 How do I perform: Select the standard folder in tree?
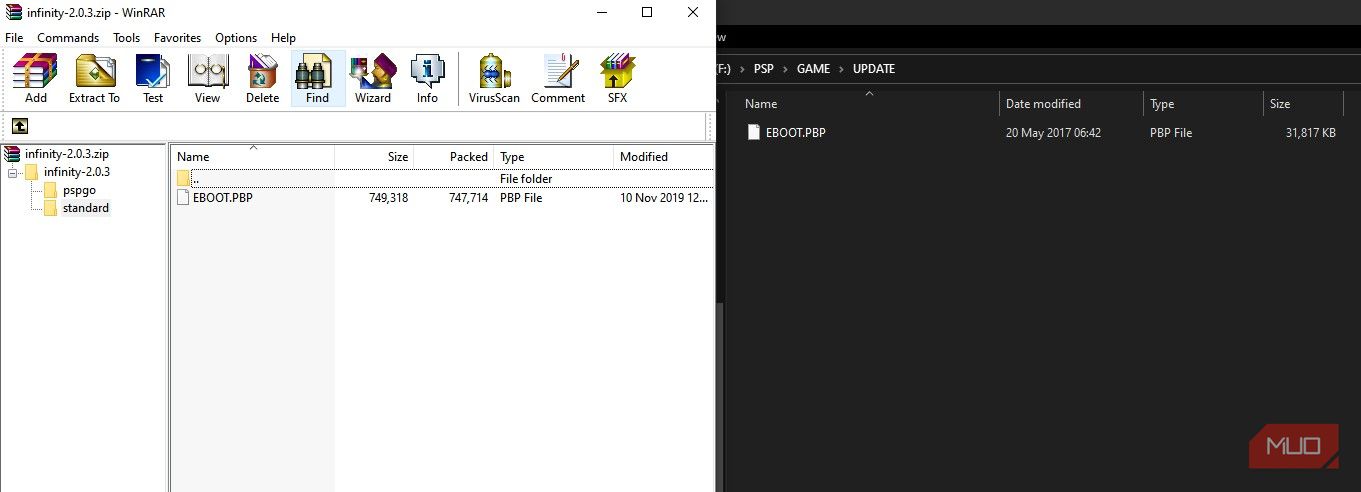pyautogui.click(x=86, y=208)
